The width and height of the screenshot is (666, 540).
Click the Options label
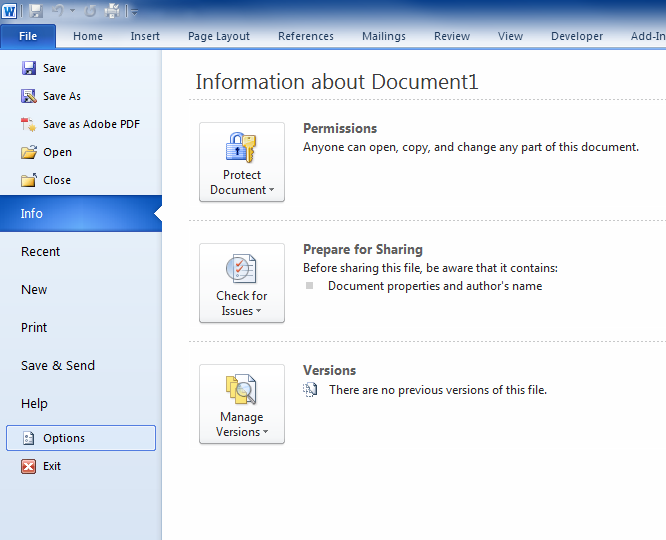coord(64,438)
